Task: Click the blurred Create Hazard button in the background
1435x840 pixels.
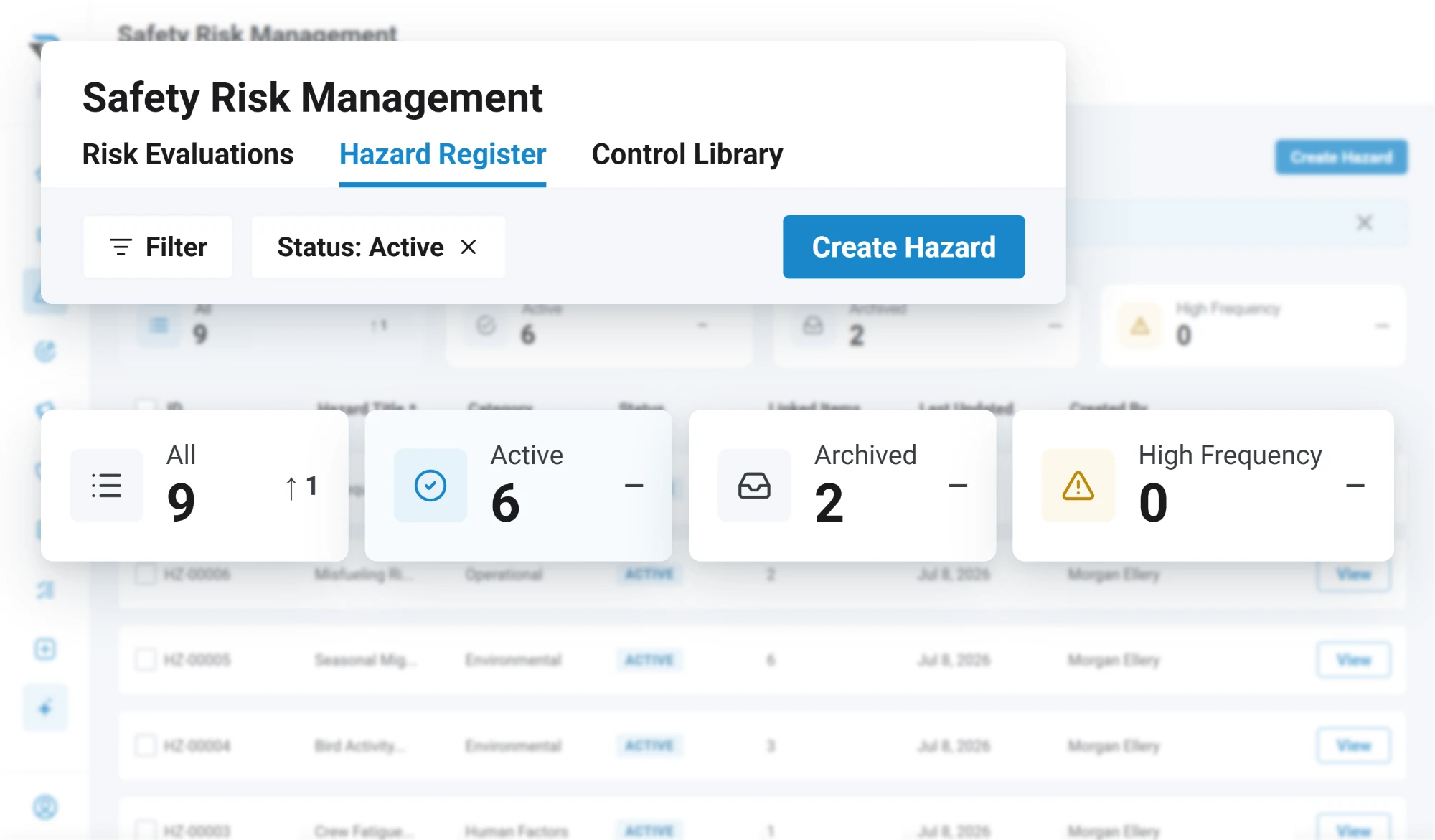Action: tap(1341, 157)
